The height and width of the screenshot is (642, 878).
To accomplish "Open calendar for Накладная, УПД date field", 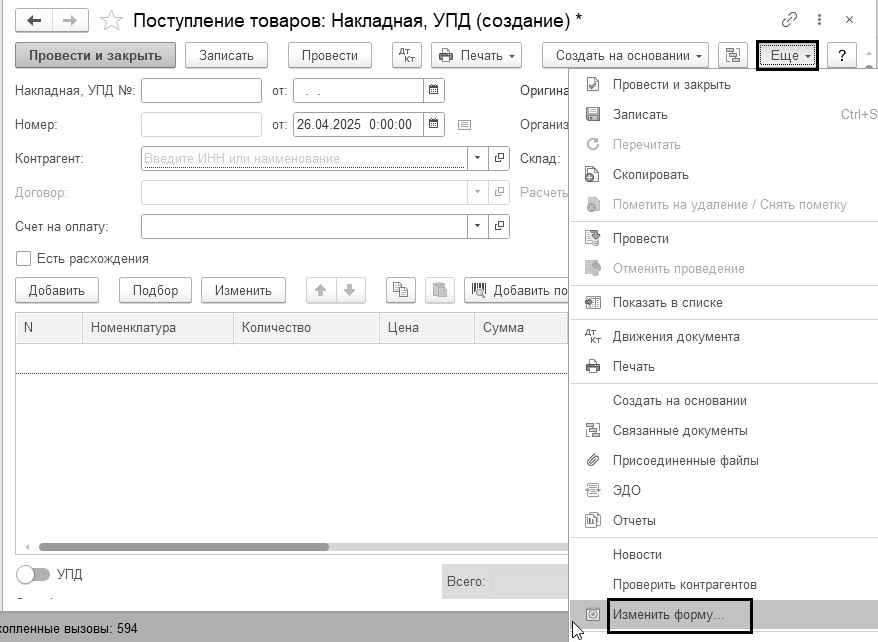I will [433, 90].
